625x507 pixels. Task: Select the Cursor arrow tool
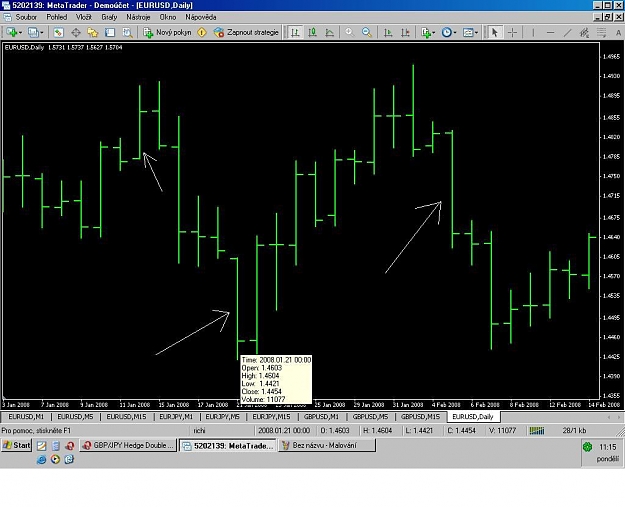[495, 32]
